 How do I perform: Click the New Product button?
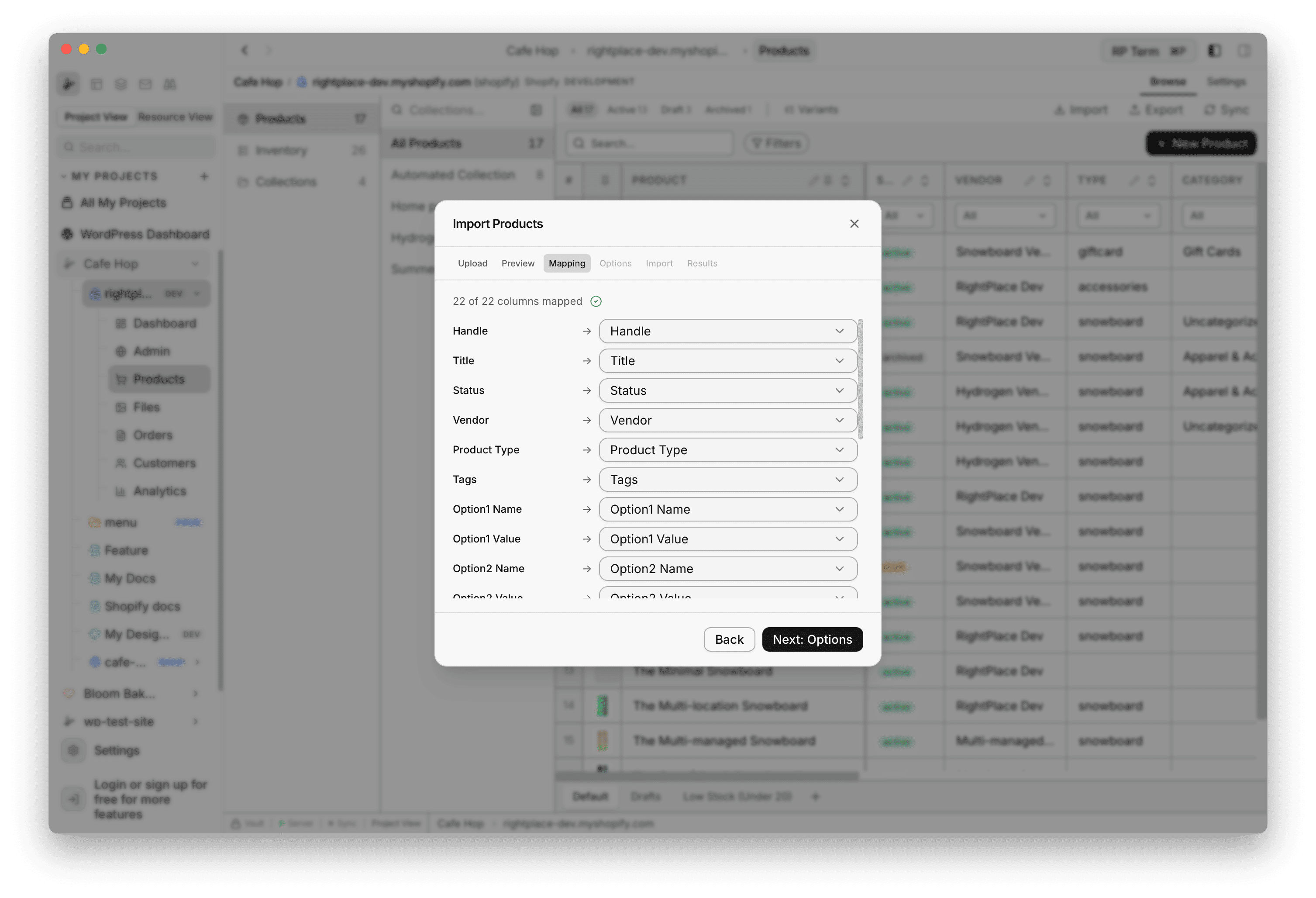[x=1200, y=143]
